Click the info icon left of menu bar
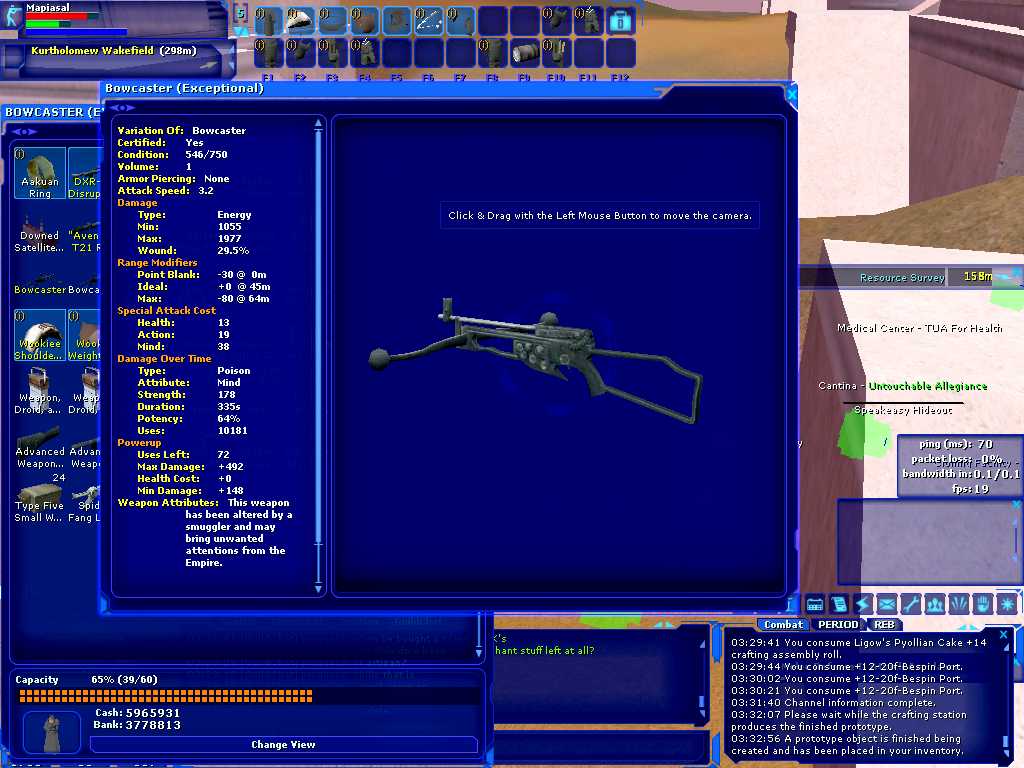The width and height of the screenshot is (1024, 768). point(790,604)
